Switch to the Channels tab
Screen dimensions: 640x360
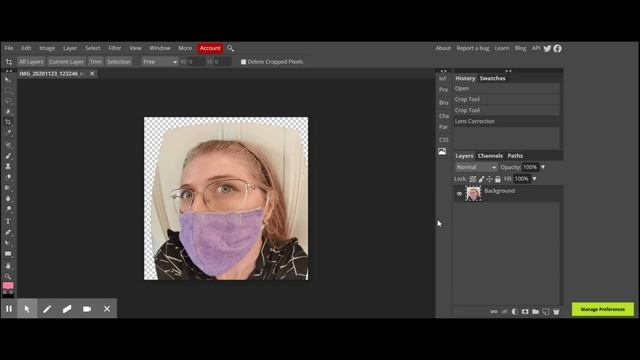[x=490, y=156]
